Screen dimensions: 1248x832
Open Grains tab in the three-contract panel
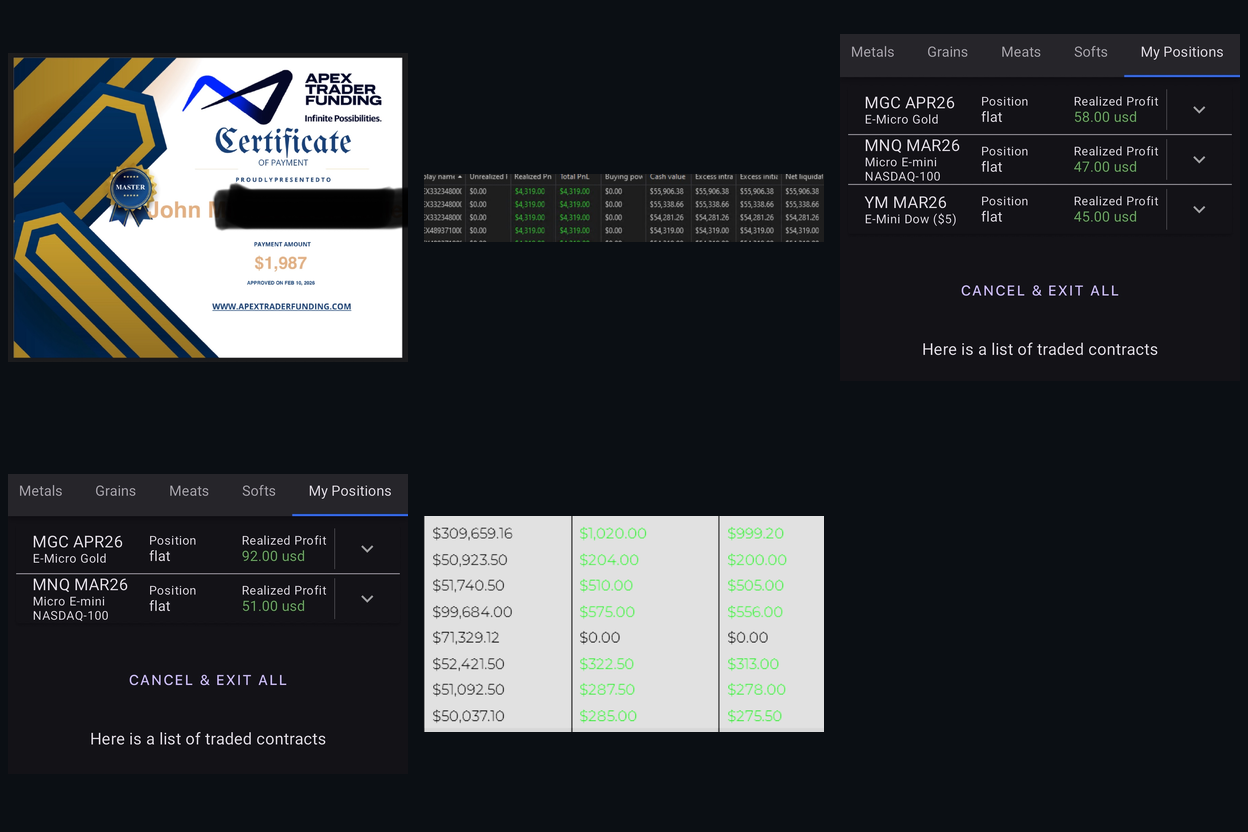(x=947, y=52)
